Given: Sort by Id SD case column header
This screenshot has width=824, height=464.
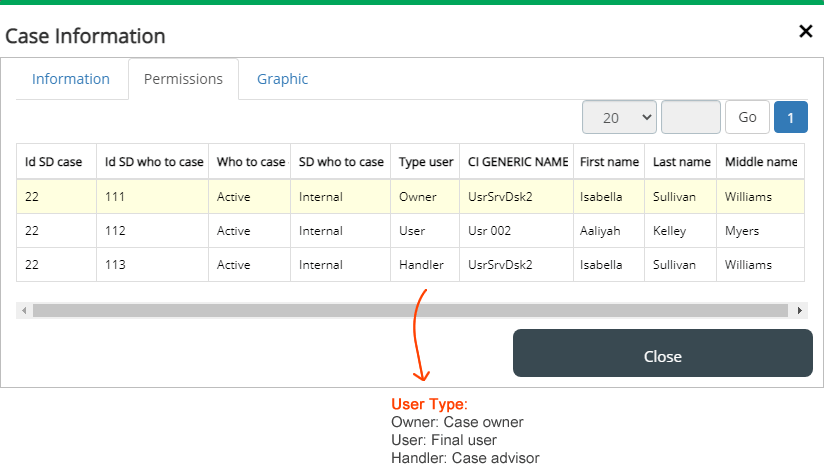Looking at the screenshot, I should (56, 162).
